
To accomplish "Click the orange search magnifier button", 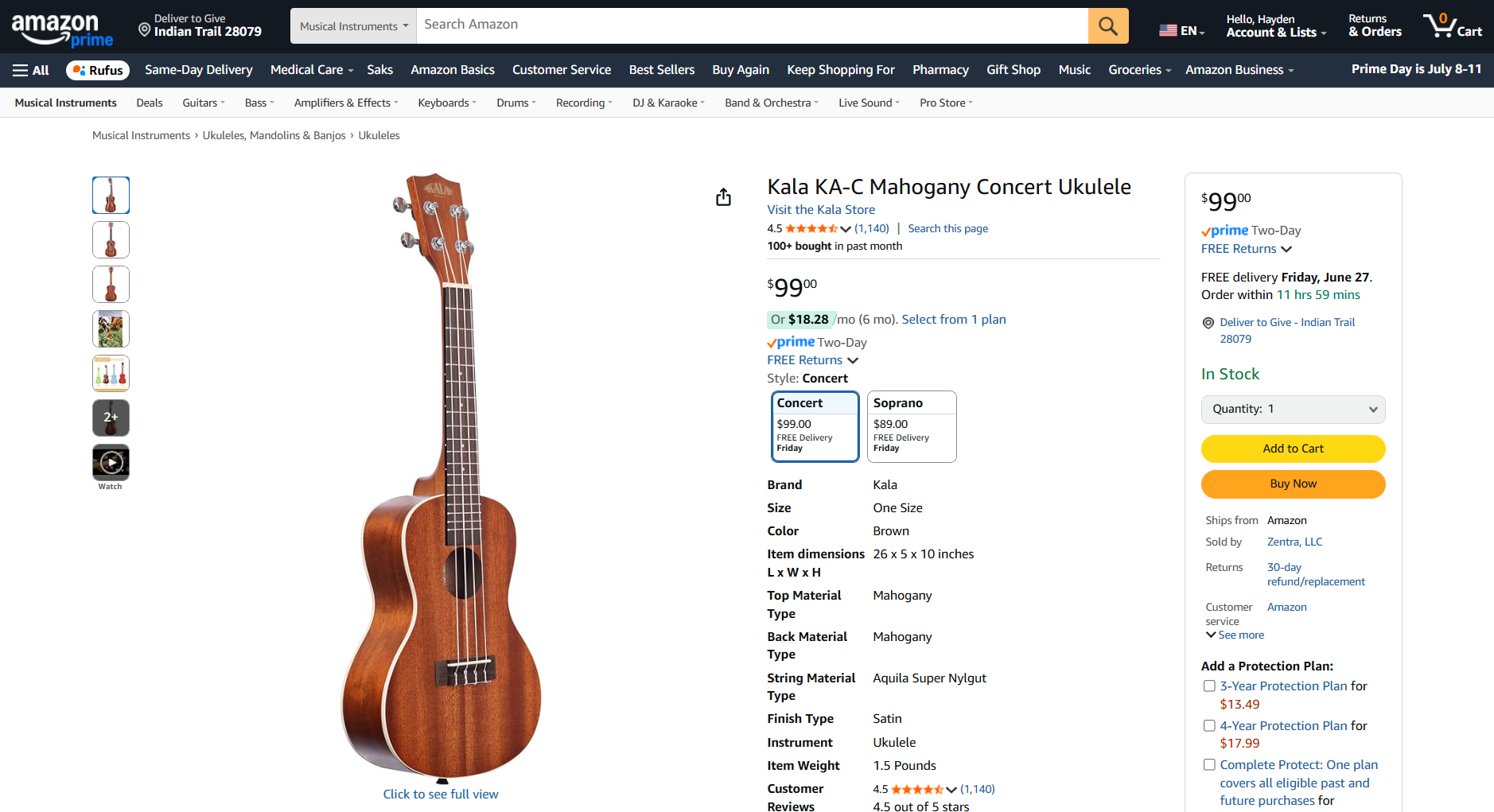I will (x=1107, y=26).
